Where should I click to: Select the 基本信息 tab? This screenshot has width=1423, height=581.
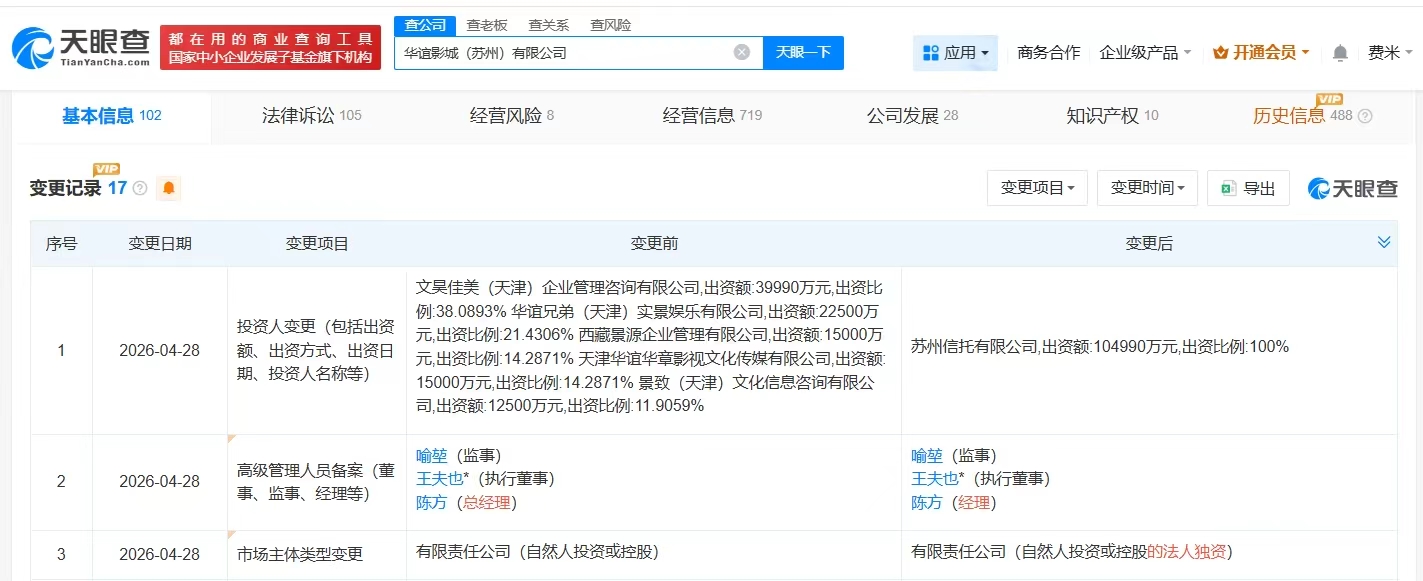(111, 116)
